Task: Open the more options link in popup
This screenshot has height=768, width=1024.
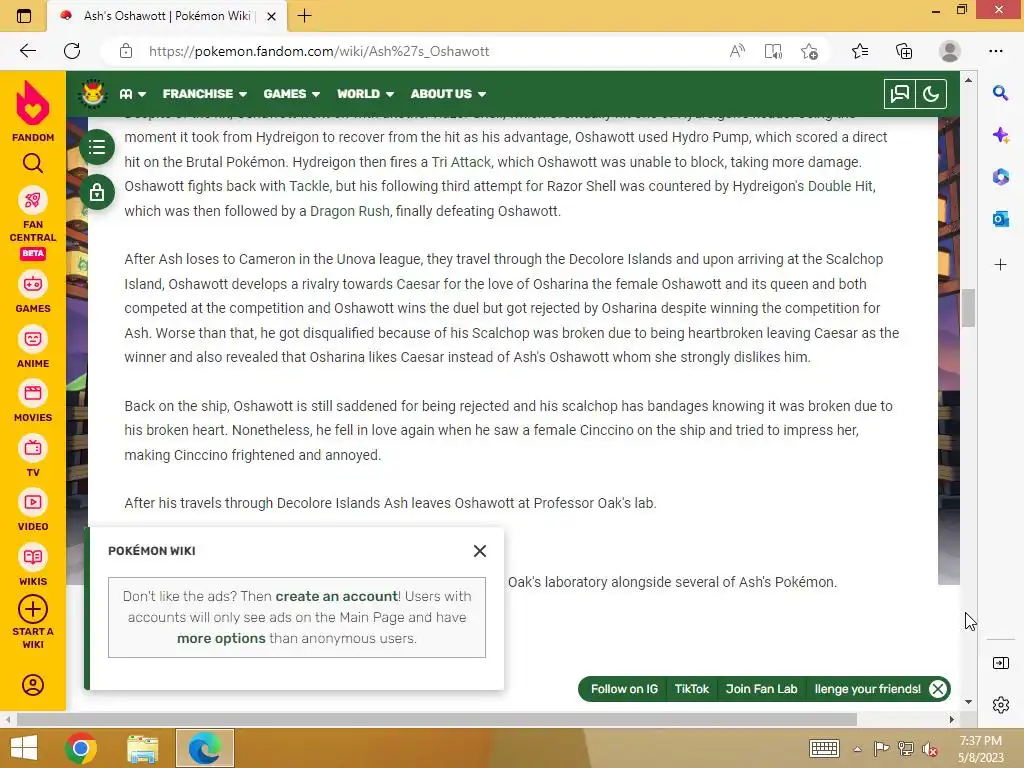Action: [x=221, y=639]
